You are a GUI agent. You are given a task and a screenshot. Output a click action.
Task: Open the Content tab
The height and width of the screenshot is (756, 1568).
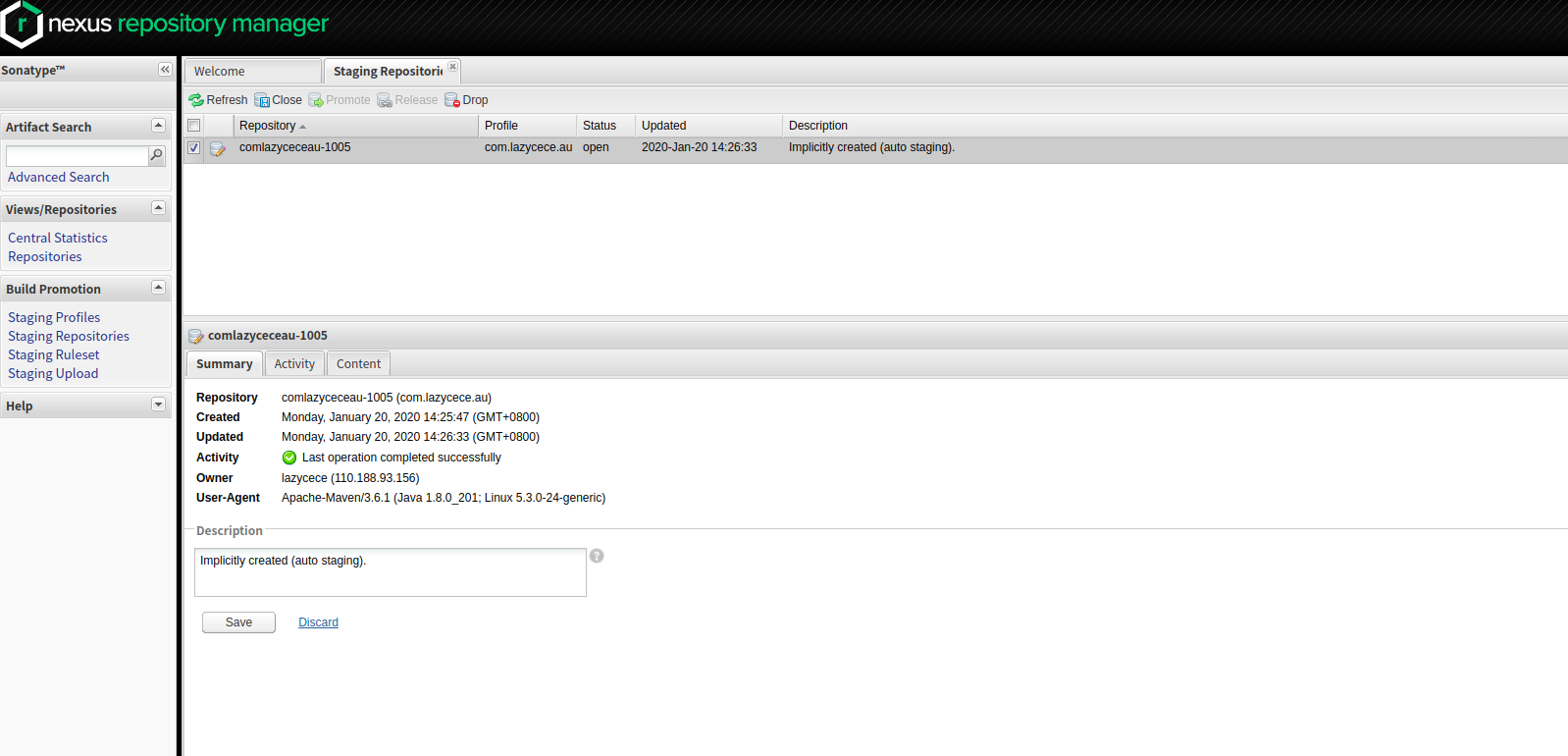click(358, 363)
